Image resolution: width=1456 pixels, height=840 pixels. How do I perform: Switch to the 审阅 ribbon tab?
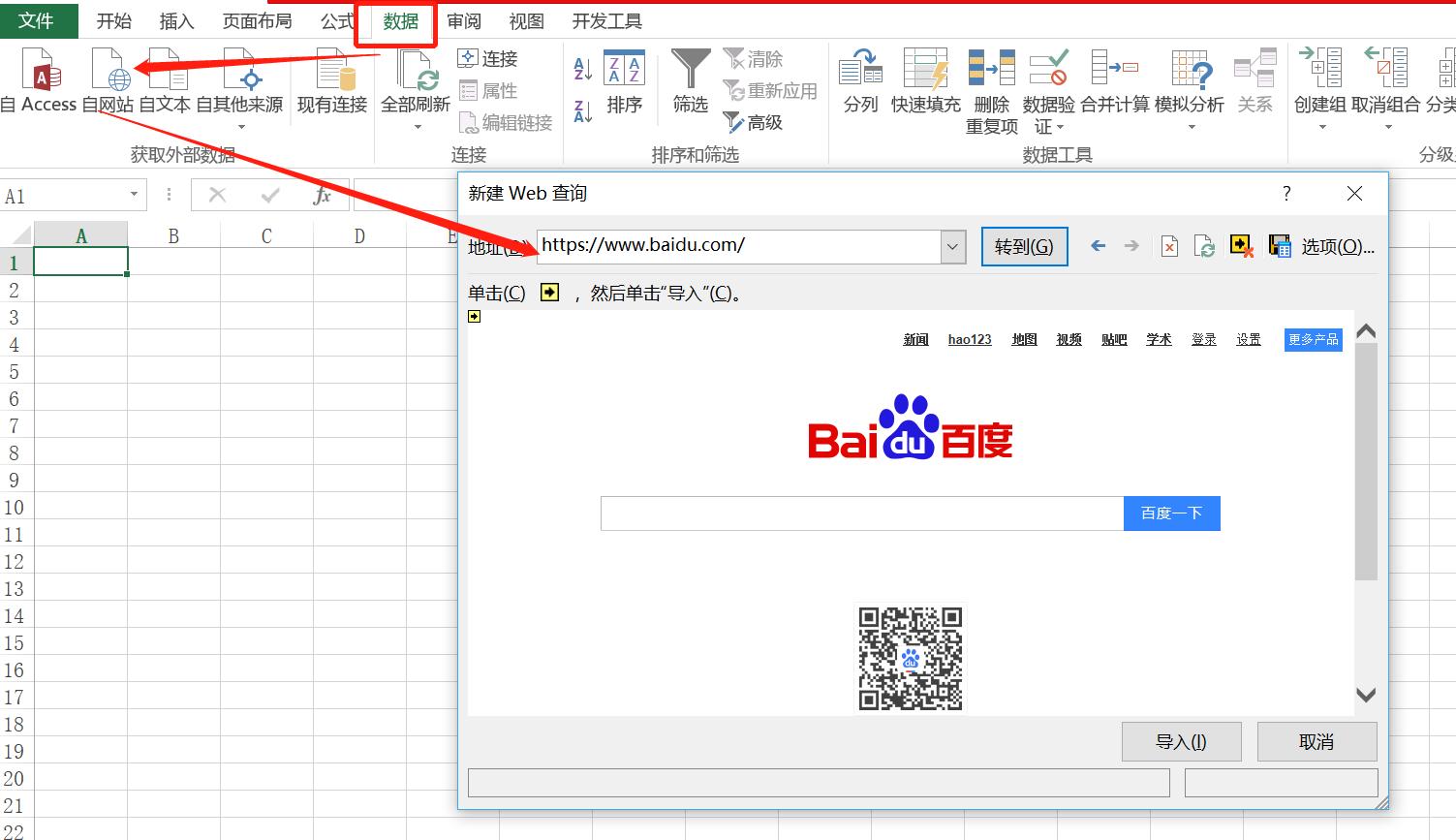pos(464,19)
